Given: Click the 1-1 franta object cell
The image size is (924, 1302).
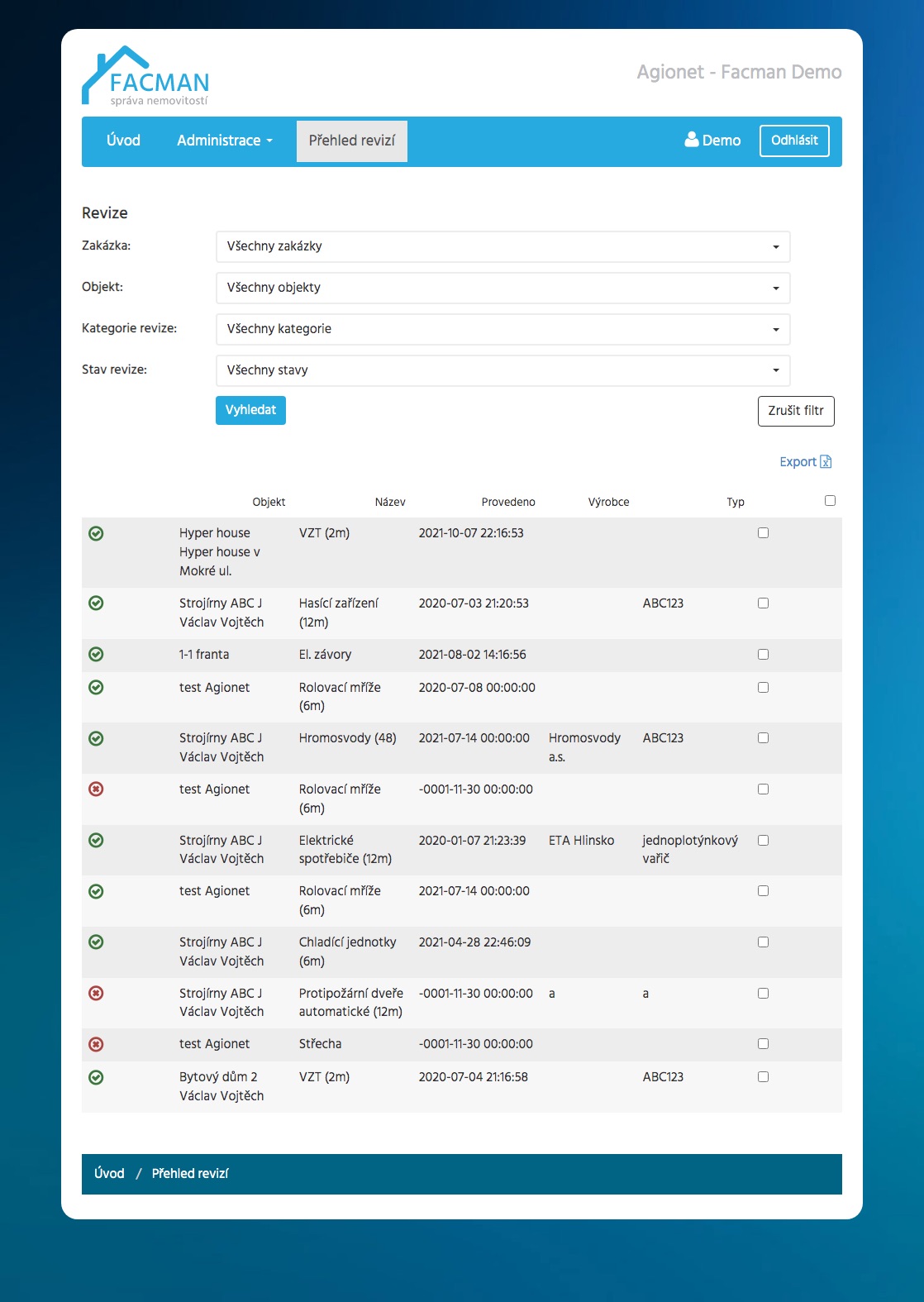Looking at the screenshot, I should (x=204, y=654).
